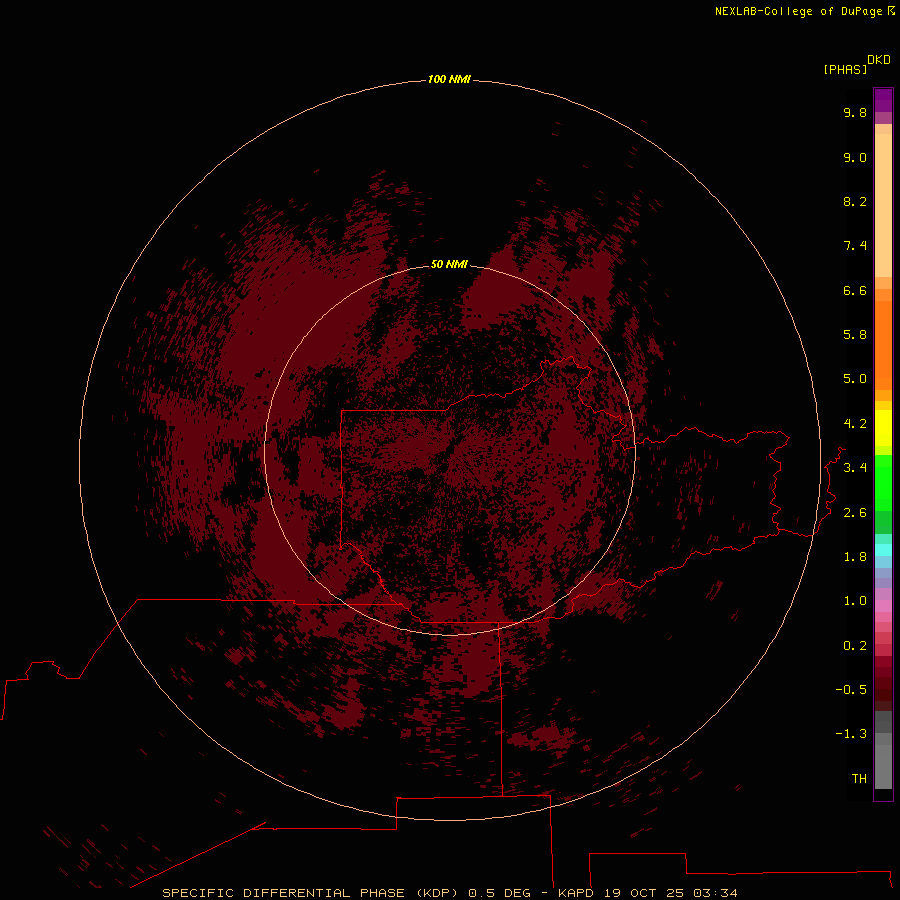Click the 5.0 value on color scale
Screen dimensions: 900x900
(x=855, y=379)
